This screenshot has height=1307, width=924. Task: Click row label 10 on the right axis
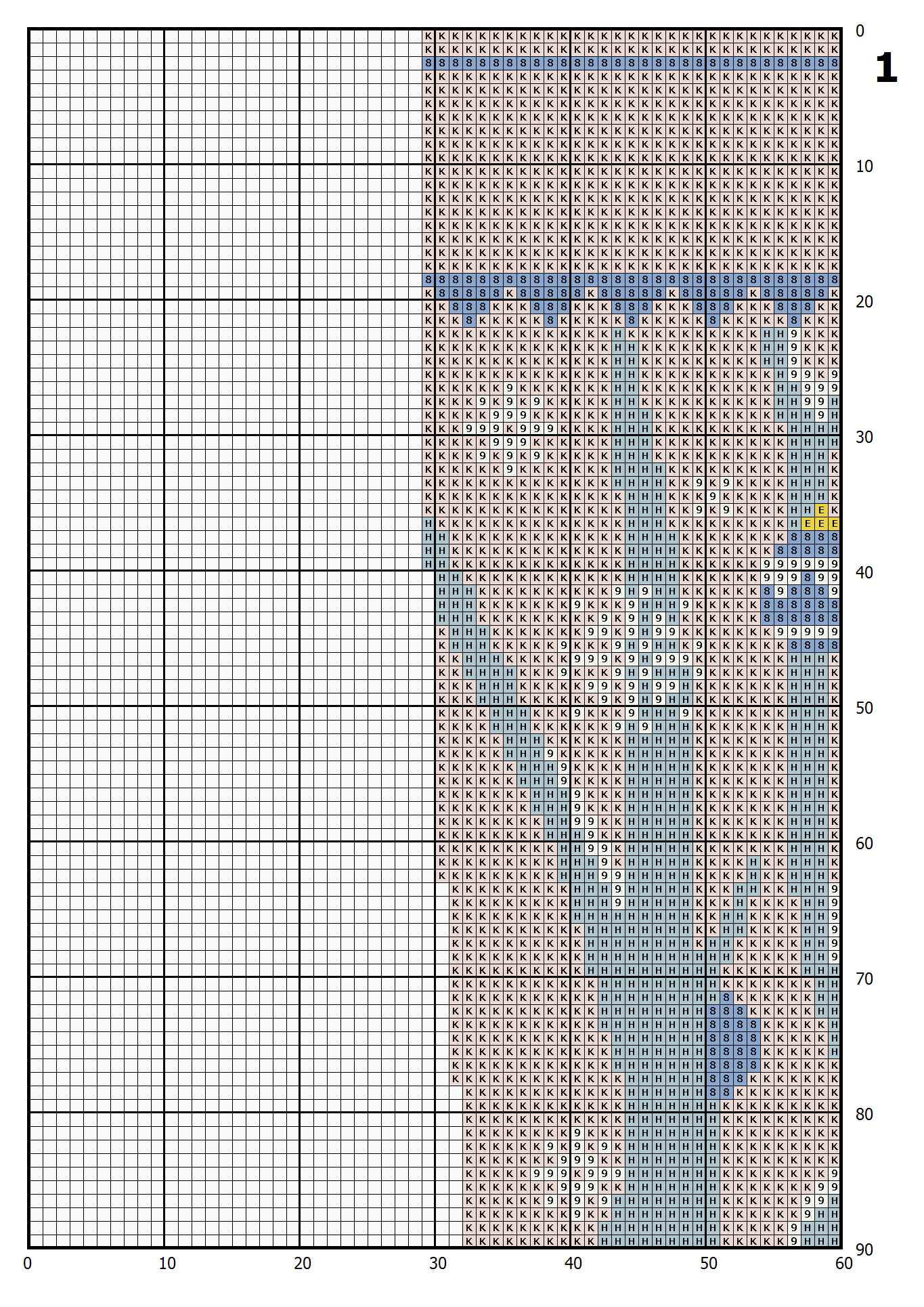(x=864, y=166)
